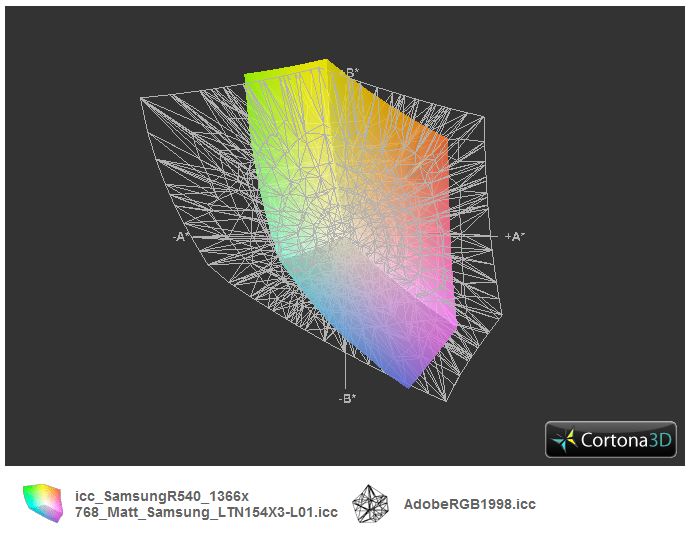Click the -A* axis label
The width and height of the screenshot is (691, 533).
181,237
